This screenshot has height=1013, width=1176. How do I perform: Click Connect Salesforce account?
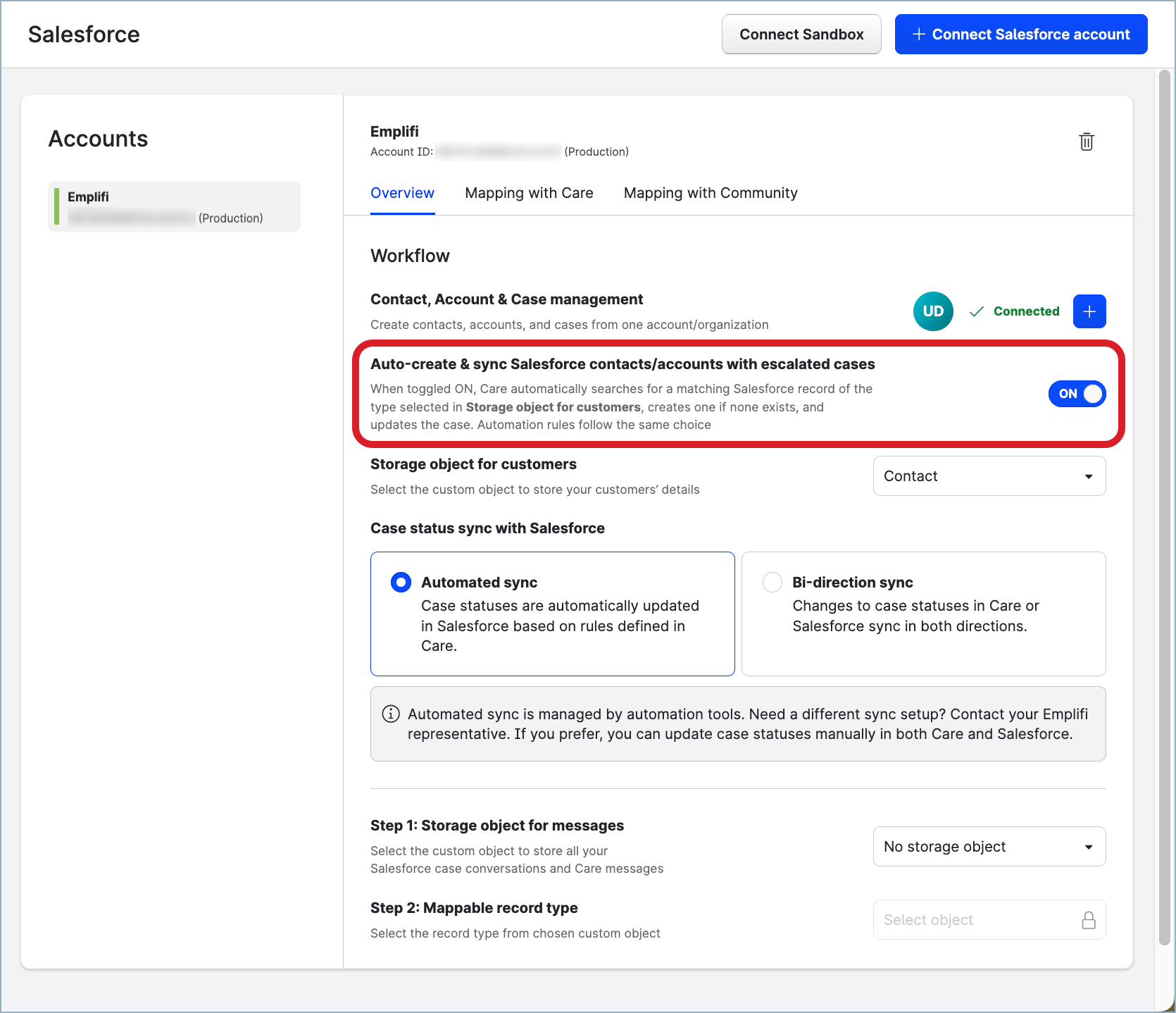1020,34
